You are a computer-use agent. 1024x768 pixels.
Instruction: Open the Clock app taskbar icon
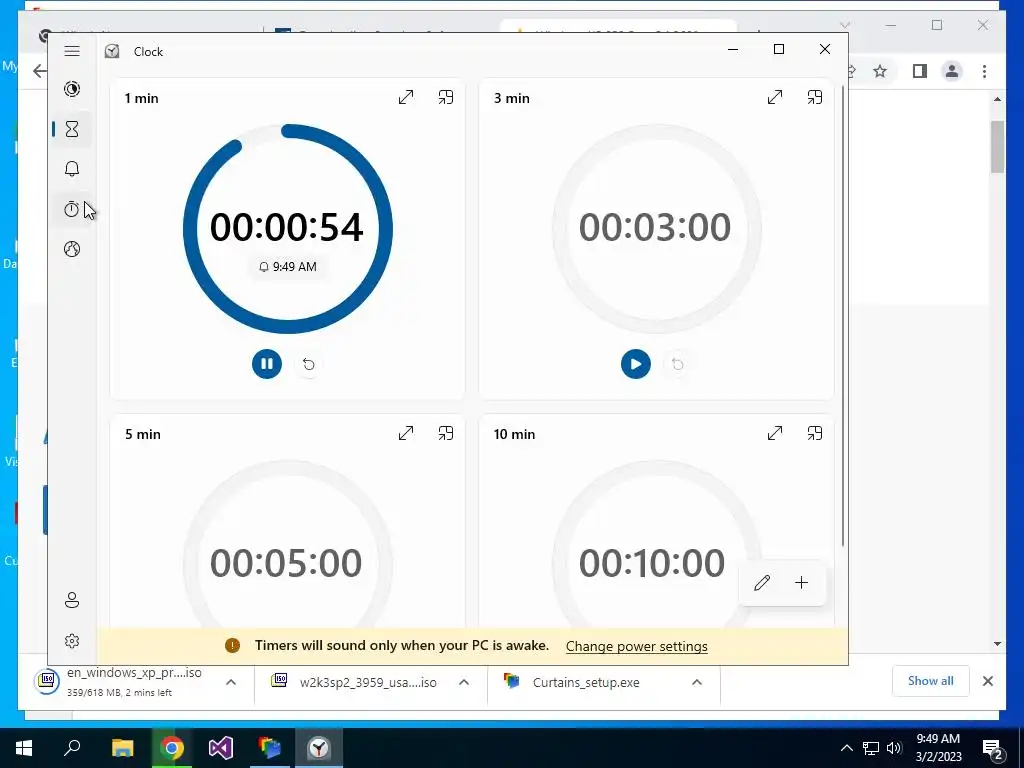coord(319,748)
